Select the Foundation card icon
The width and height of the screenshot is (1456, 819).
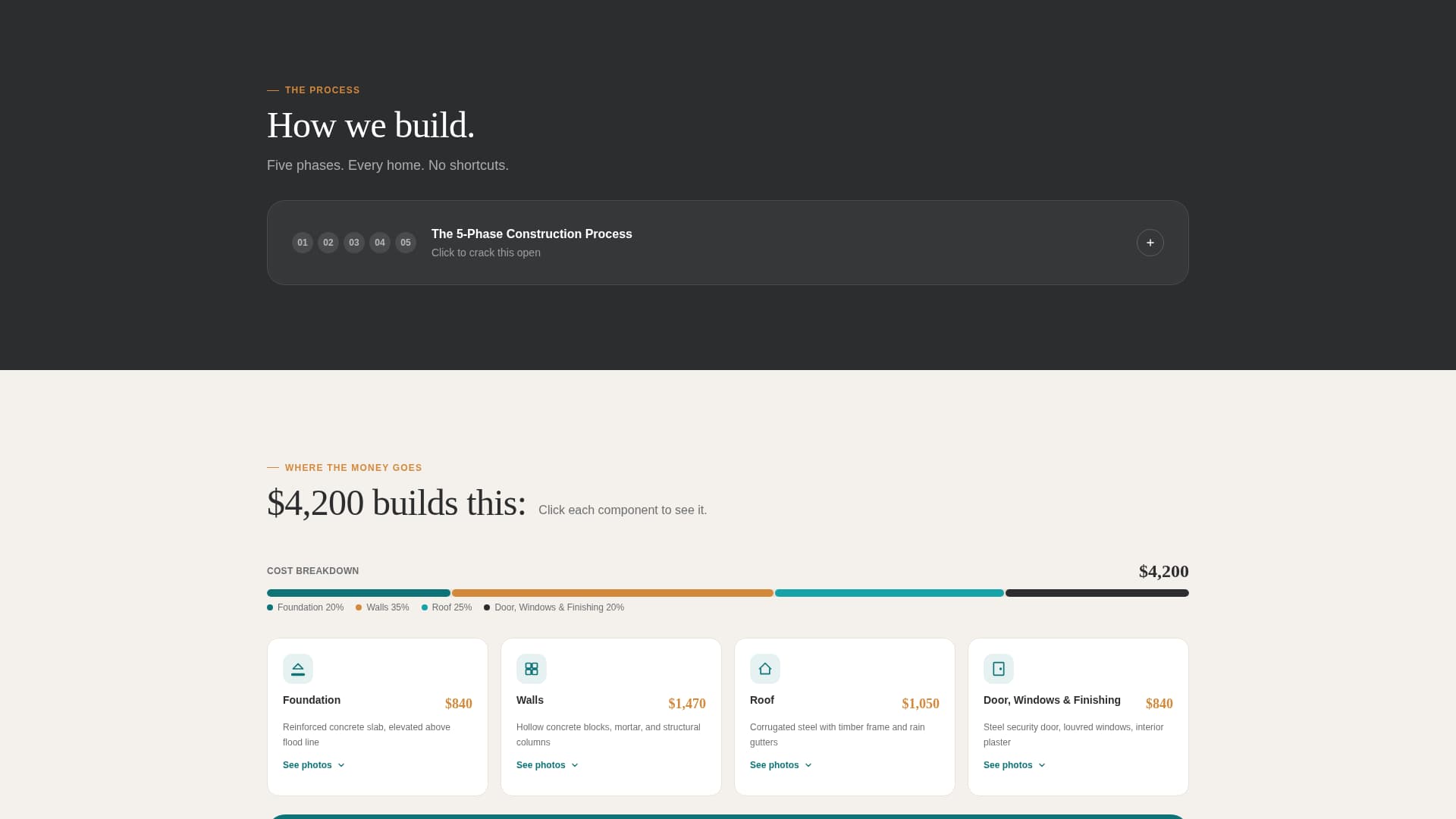pyautogui.click(x=298, y=669)
